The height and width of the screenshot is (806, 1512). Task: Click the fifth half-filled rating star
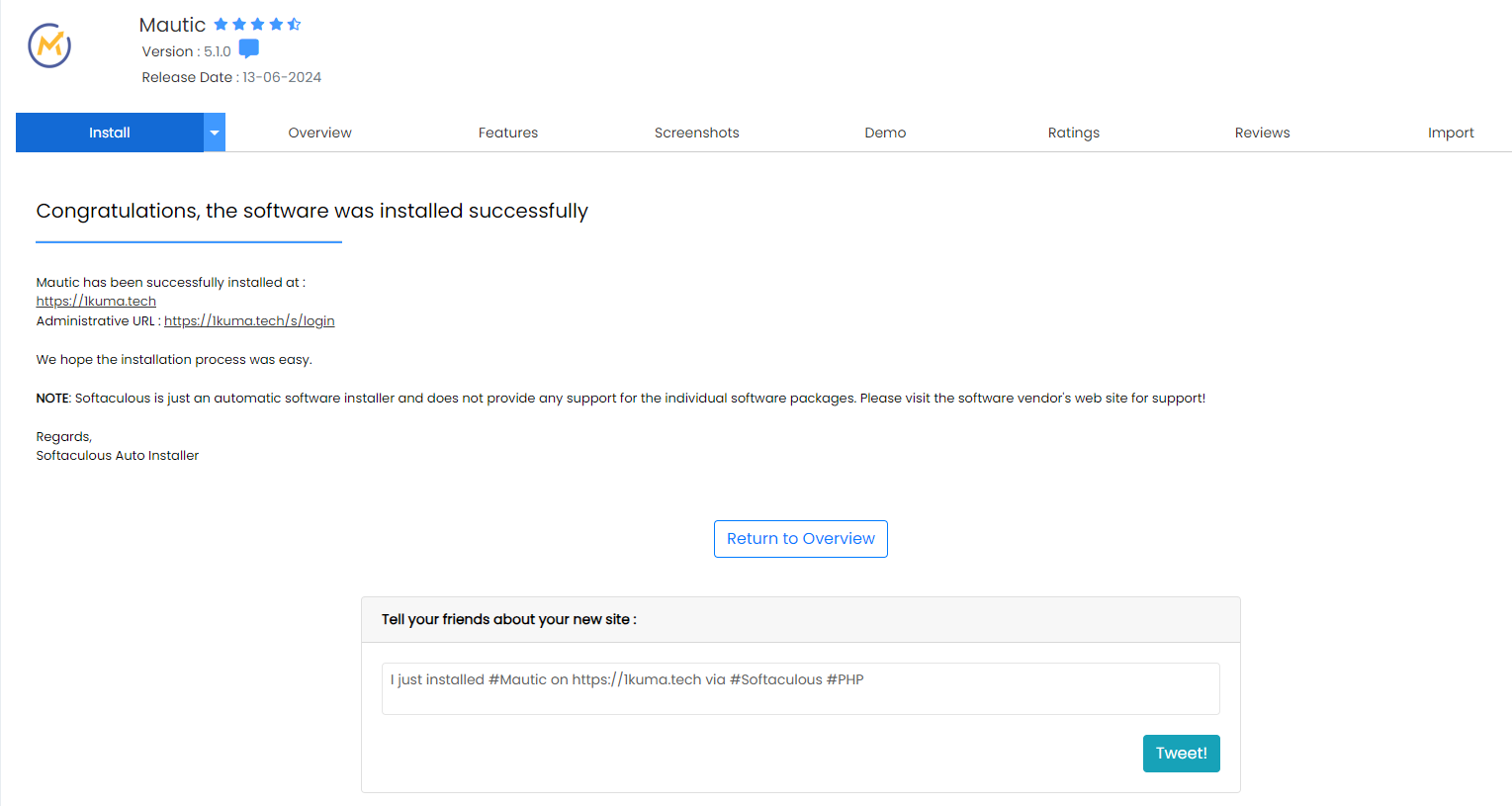point(294,25)
